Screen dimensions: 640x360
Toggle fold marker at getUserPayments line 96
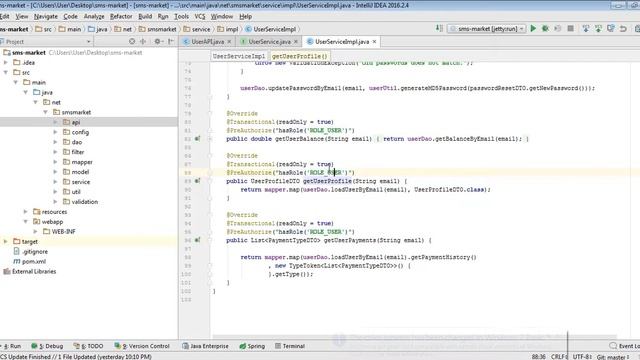tap(210, 240)
